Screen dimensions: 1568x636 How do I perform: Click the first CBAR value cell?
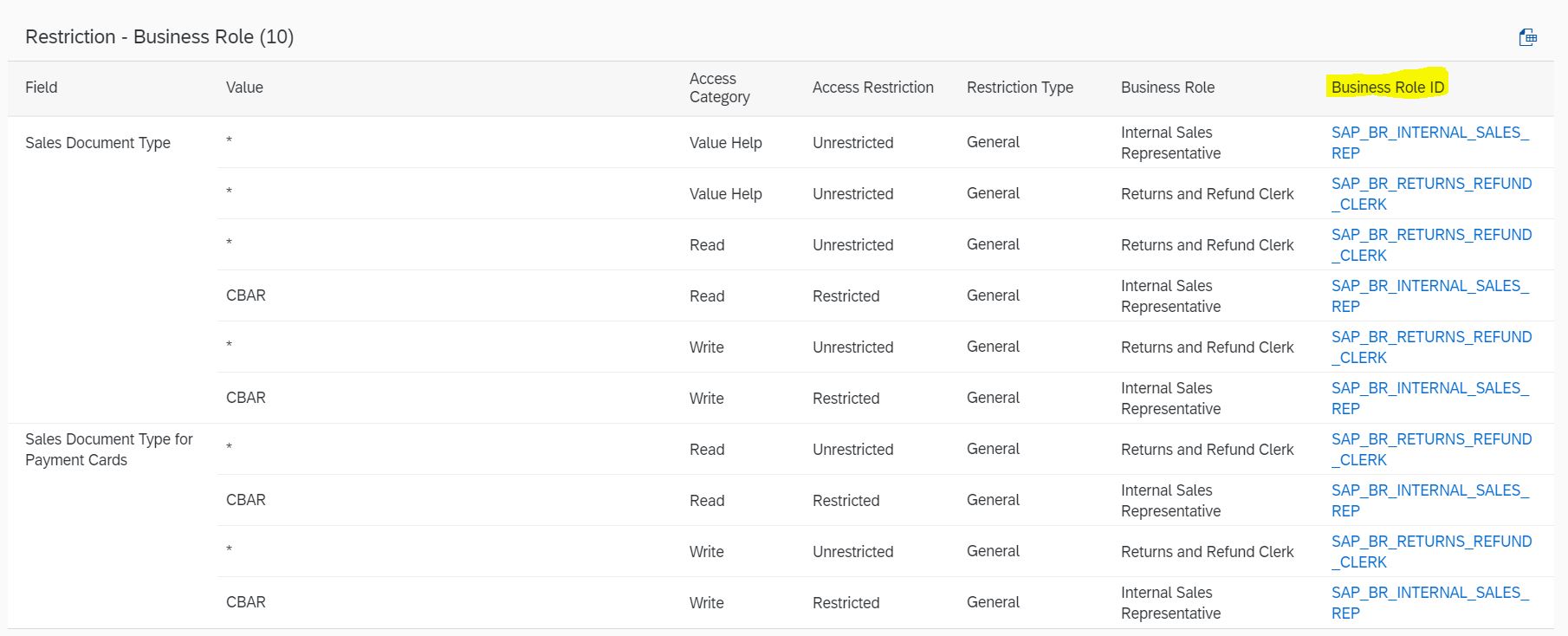click(x=246, y=295)
